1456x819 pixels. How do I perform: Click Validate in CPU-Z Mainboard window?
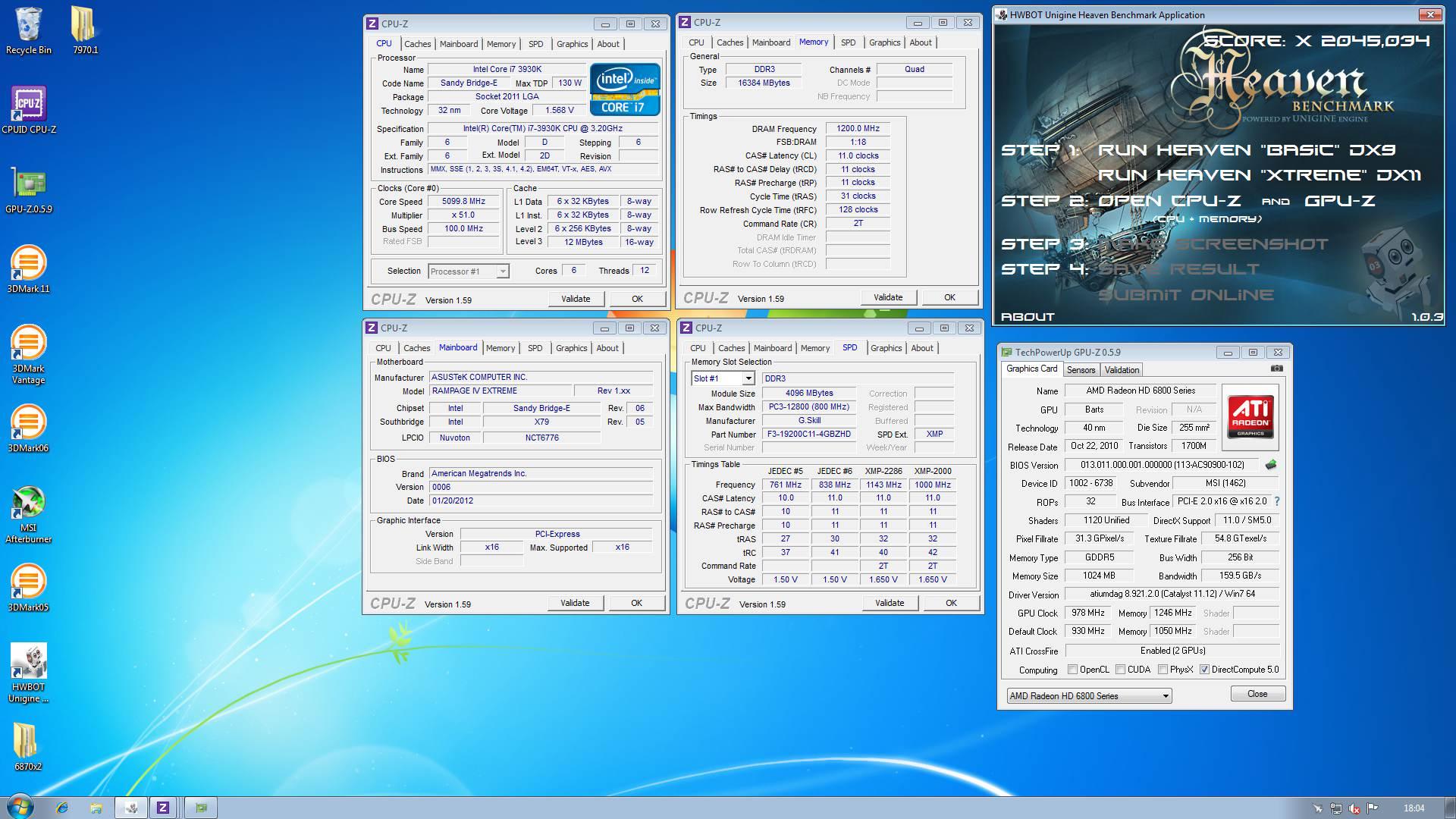coord(575,603)
